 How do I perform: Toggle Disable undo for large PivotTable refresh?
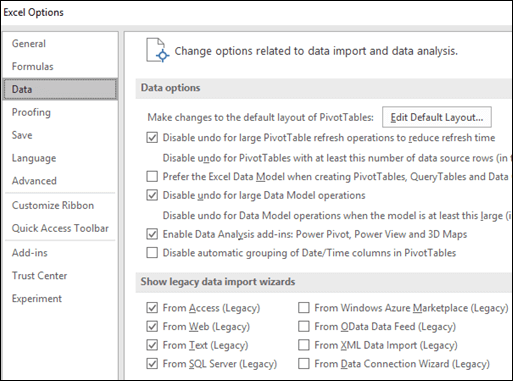152,138
